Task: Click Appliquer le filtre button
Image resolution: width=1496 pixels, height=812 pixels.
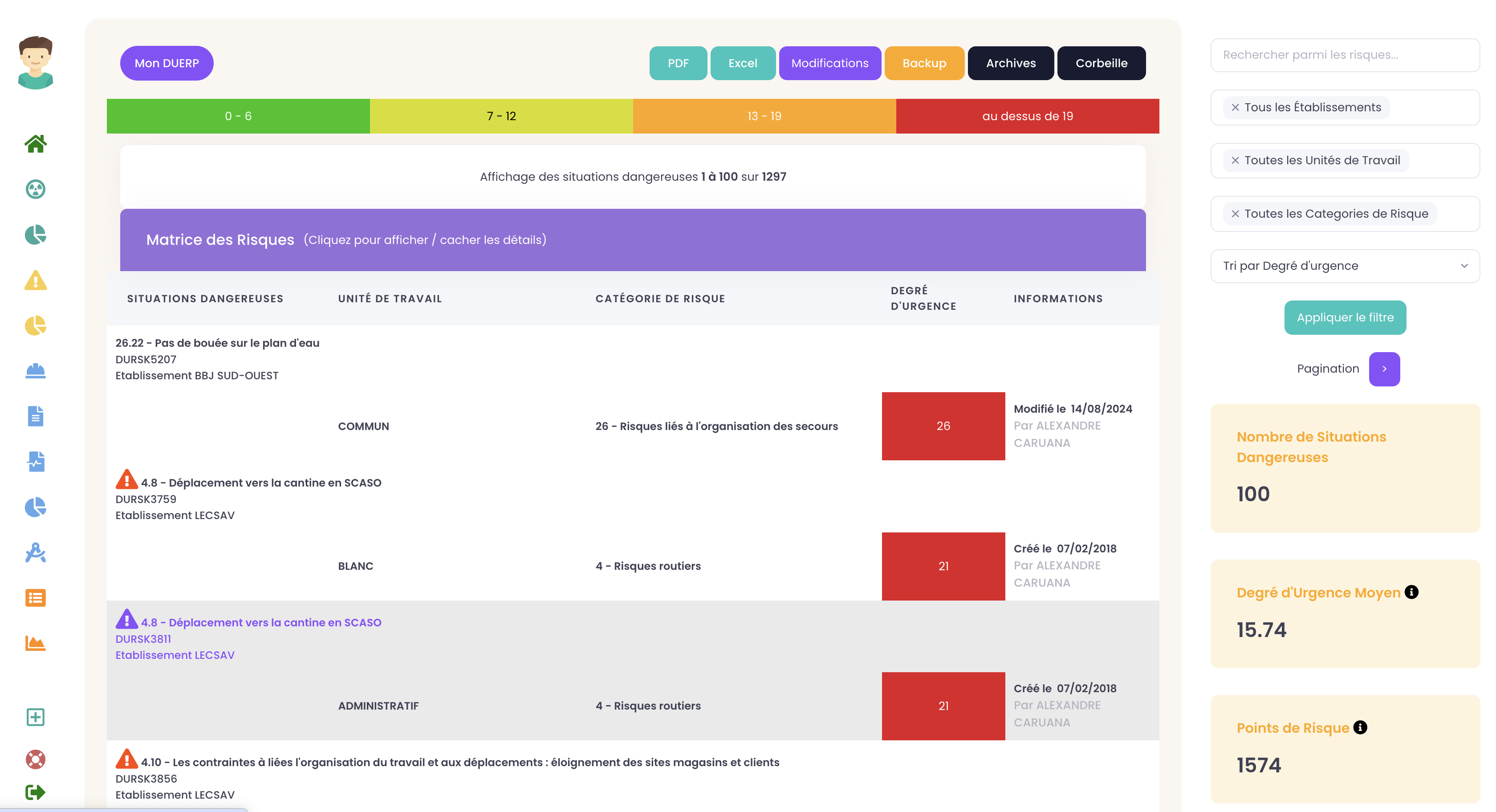Action: [1345, 318]
